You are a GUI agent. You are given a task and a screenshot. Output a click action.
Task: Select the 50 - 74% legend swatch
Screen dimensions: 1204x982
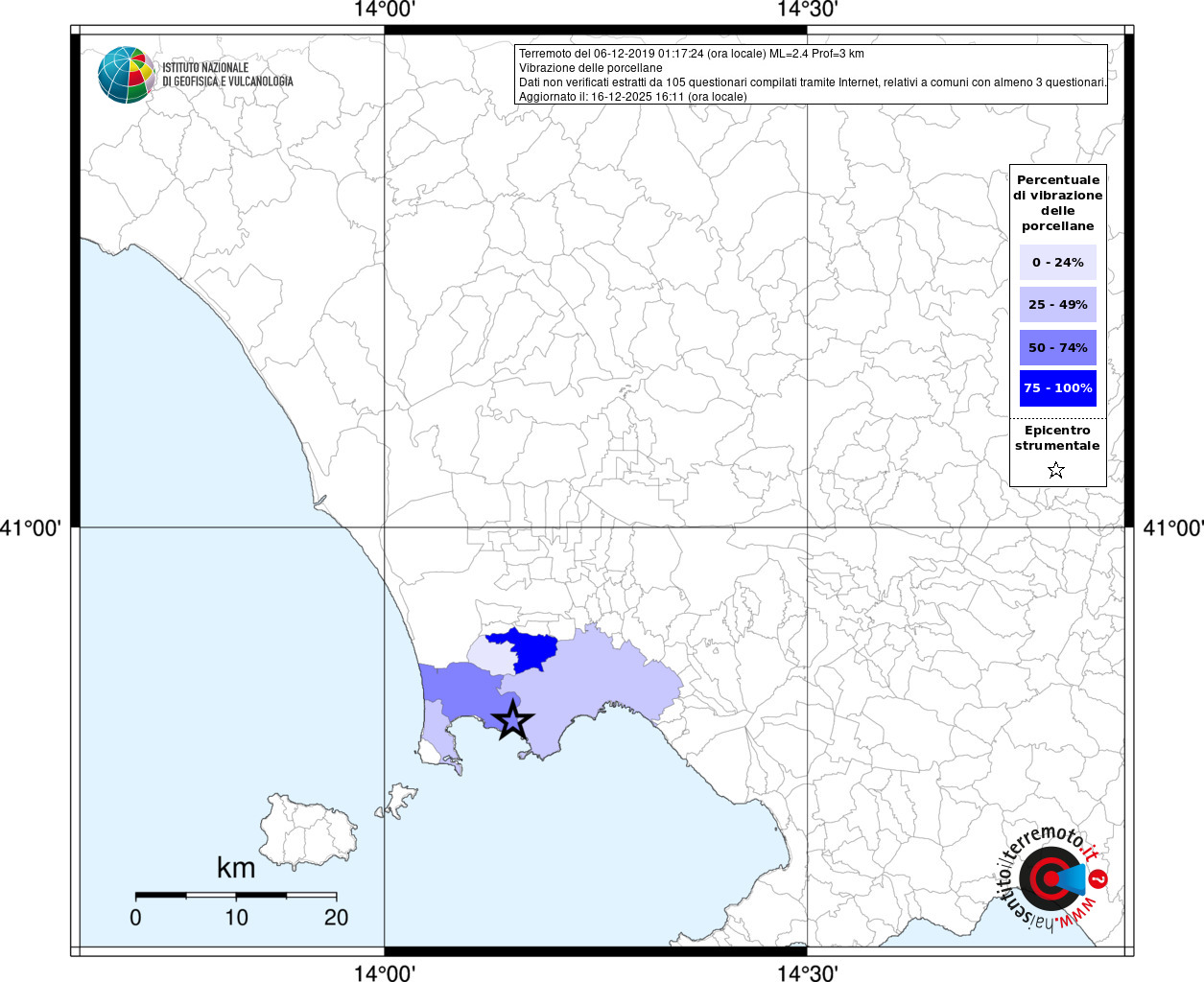pos(1058,347)
